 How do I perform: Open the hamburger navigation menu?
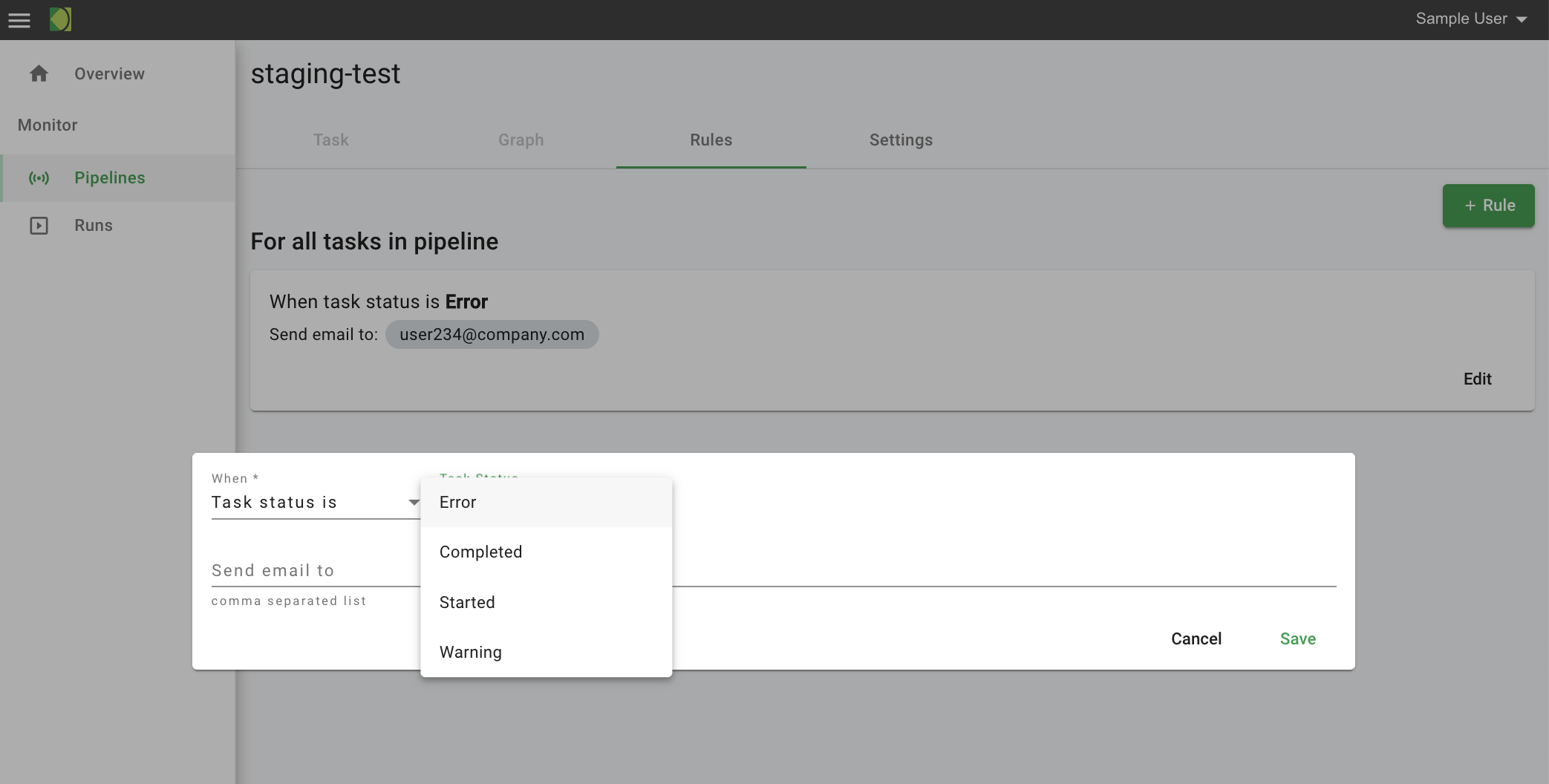[19, 20]
